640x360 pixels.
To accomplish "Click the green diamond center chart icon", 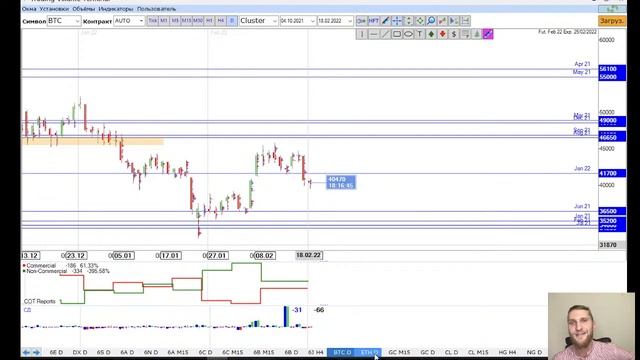I will coord(419,21).
